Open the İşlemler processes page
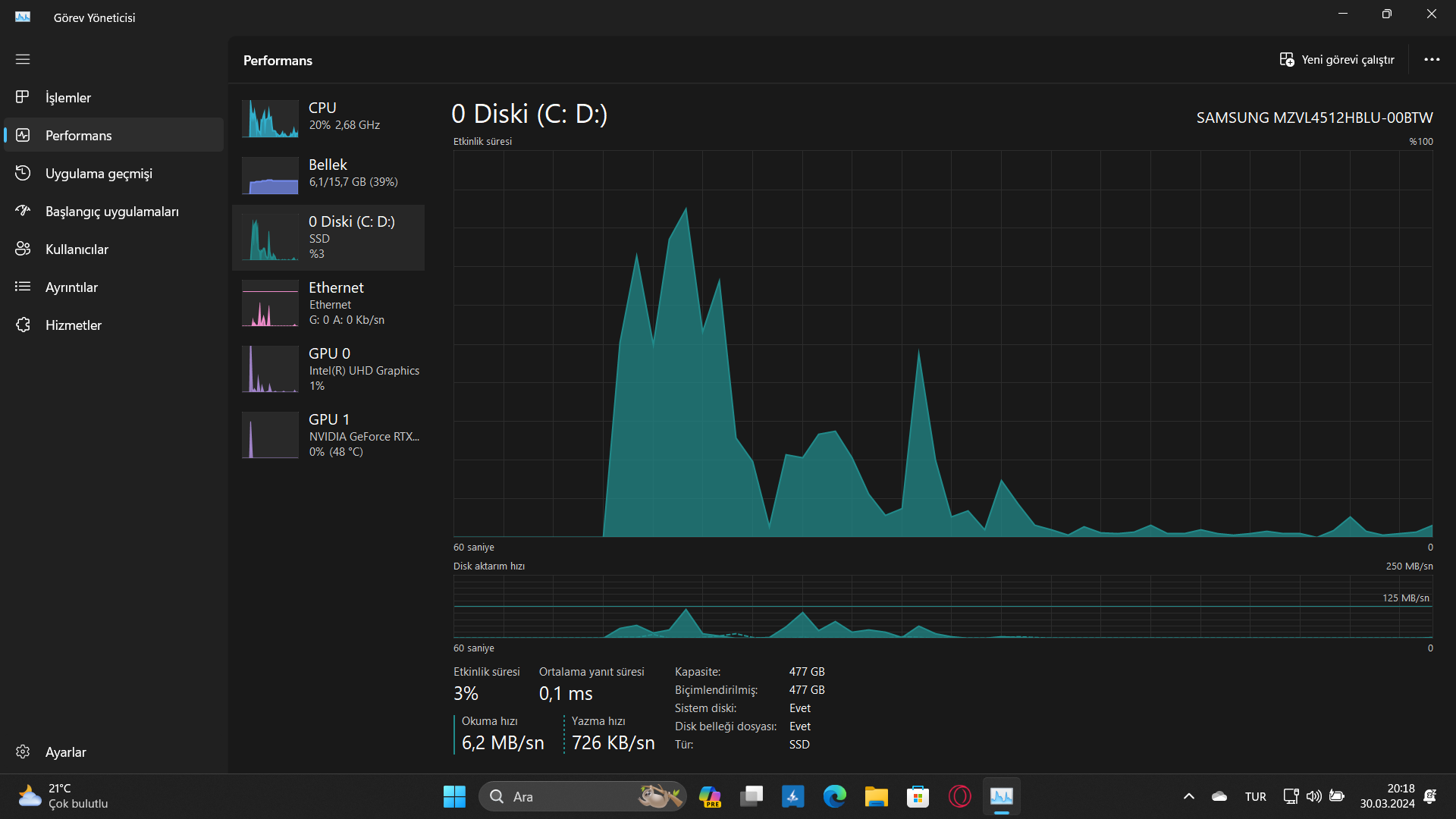The image size is (1456, 819). (x=67, y=98)
